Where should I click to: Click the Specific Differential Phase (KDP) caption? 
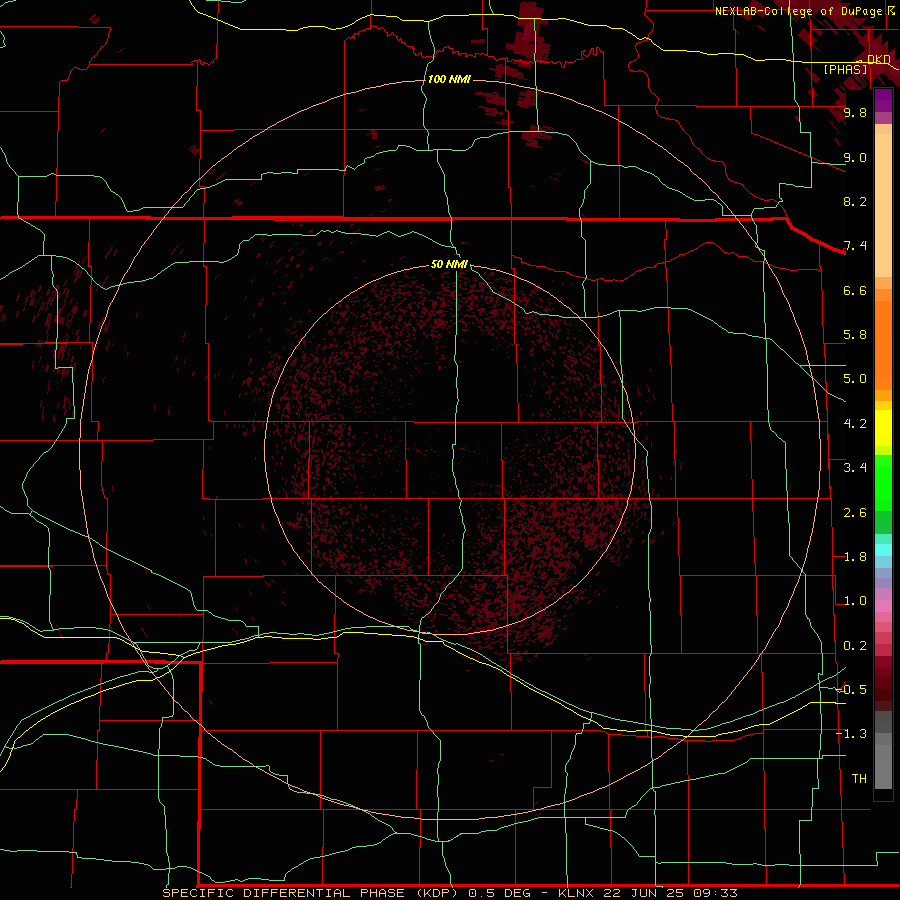click(310, 893)
